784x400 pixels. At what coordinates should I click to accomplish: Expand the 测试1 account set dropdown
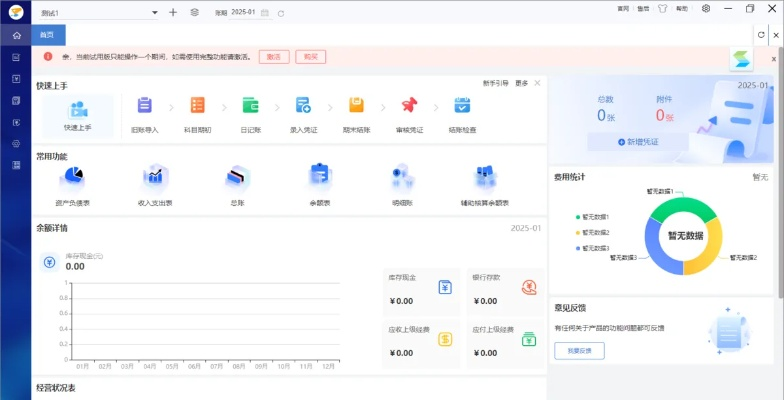pos(154,13)
